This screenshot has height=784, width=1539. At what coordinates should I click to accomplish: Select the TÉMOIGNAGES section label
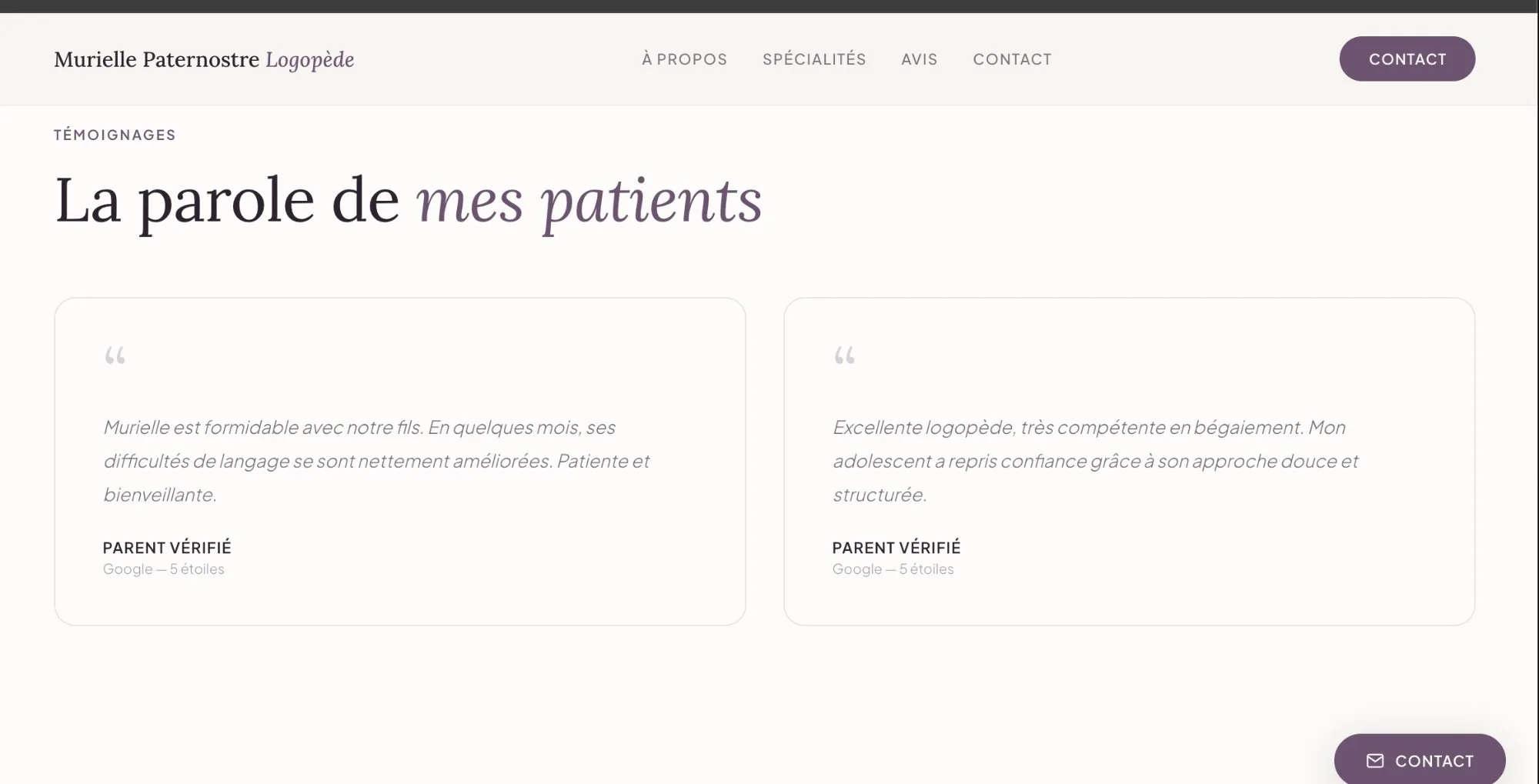coord(114,135)
